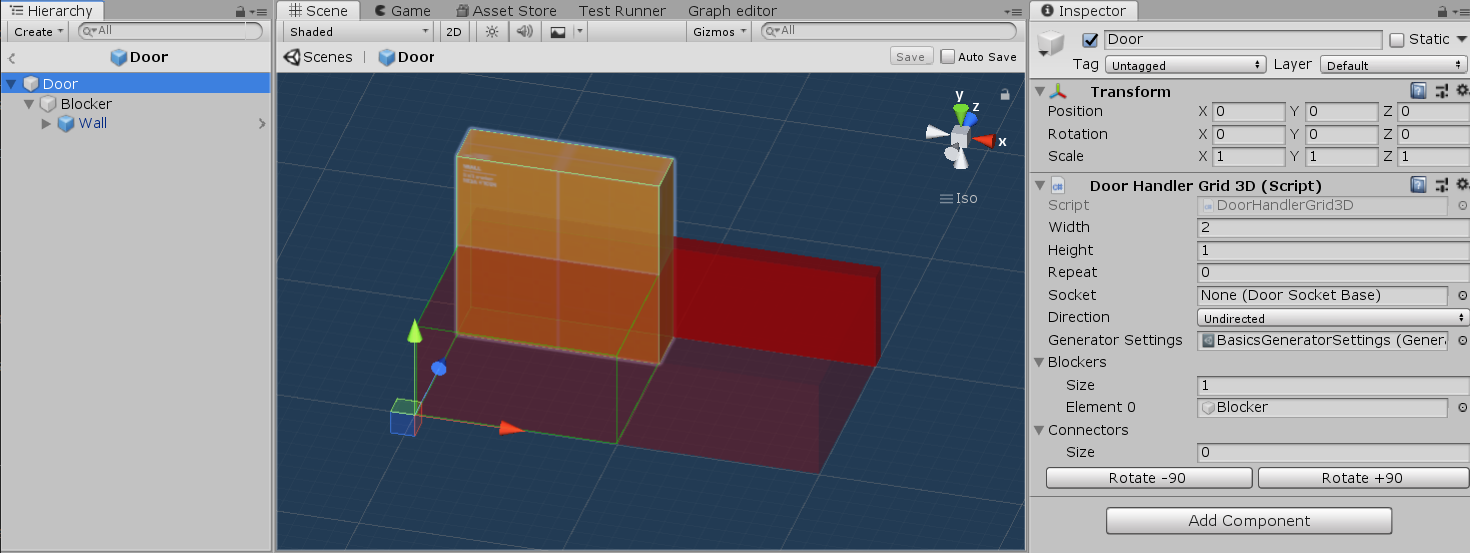1470x553 pixels.
Task: Click the object picker beside Socket field
Action: (x=1462, y=296)
